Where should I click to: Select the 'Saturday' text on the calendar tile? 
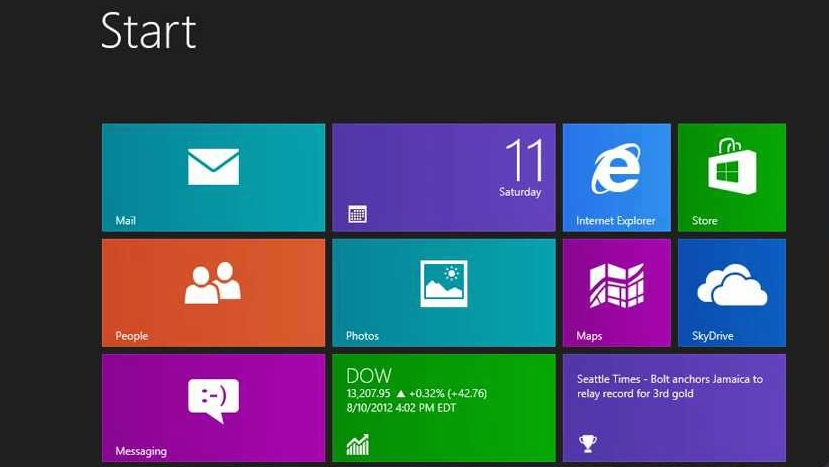click(520, 192)
